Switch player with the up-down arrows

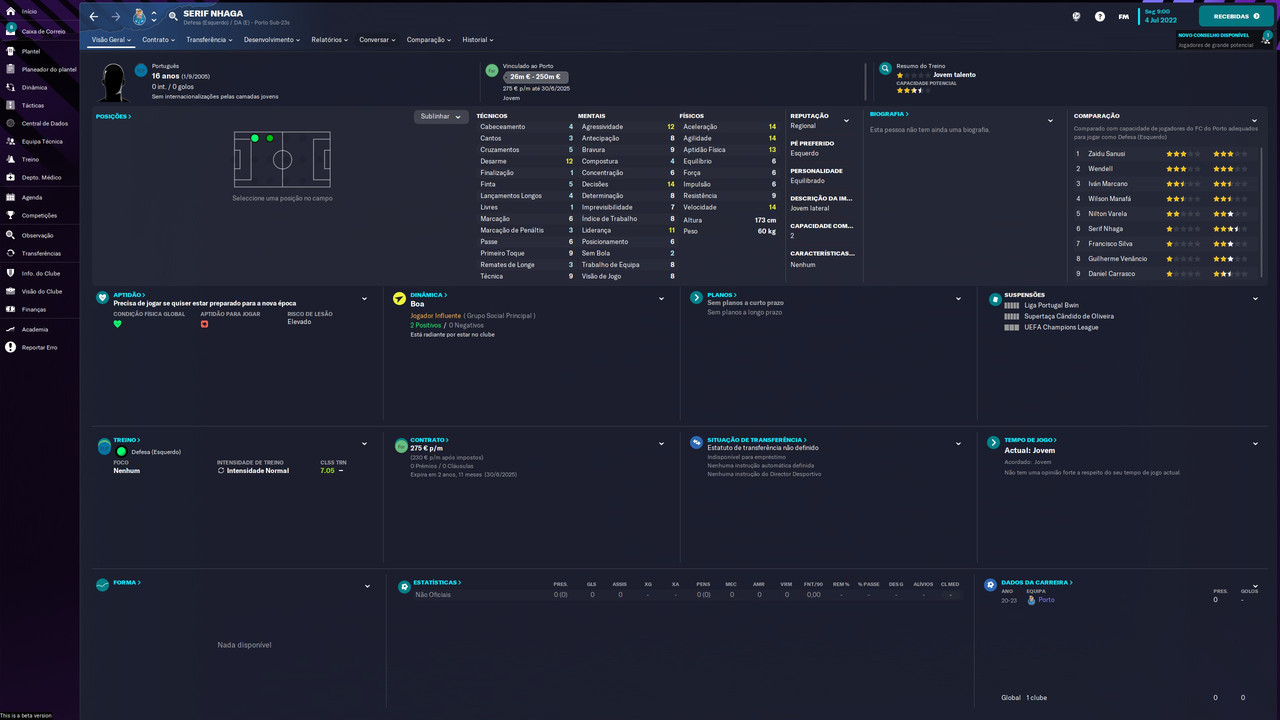pyautogui.click(x=154, y=17)
